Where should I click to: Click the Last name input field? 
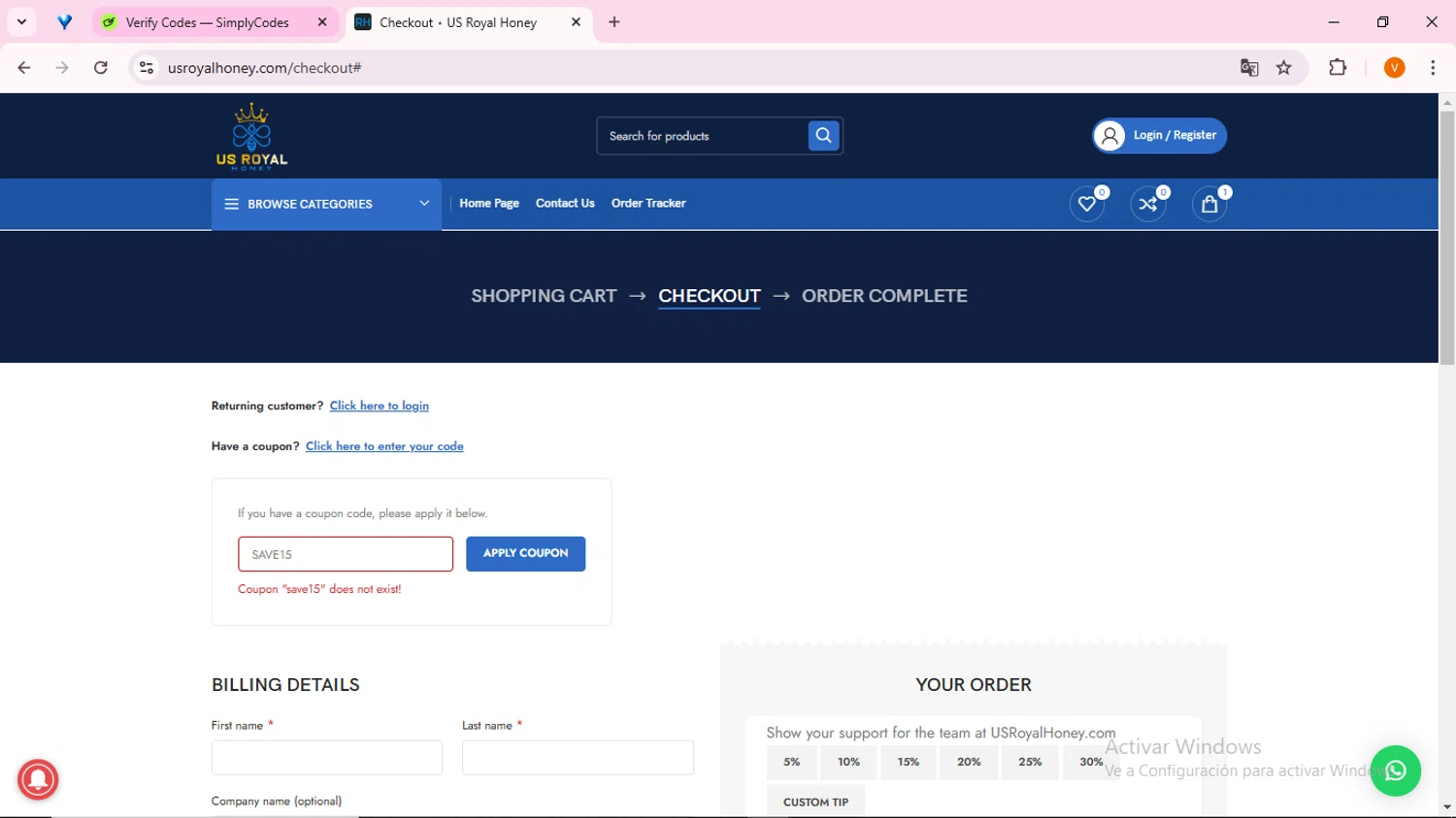[578, 758]
